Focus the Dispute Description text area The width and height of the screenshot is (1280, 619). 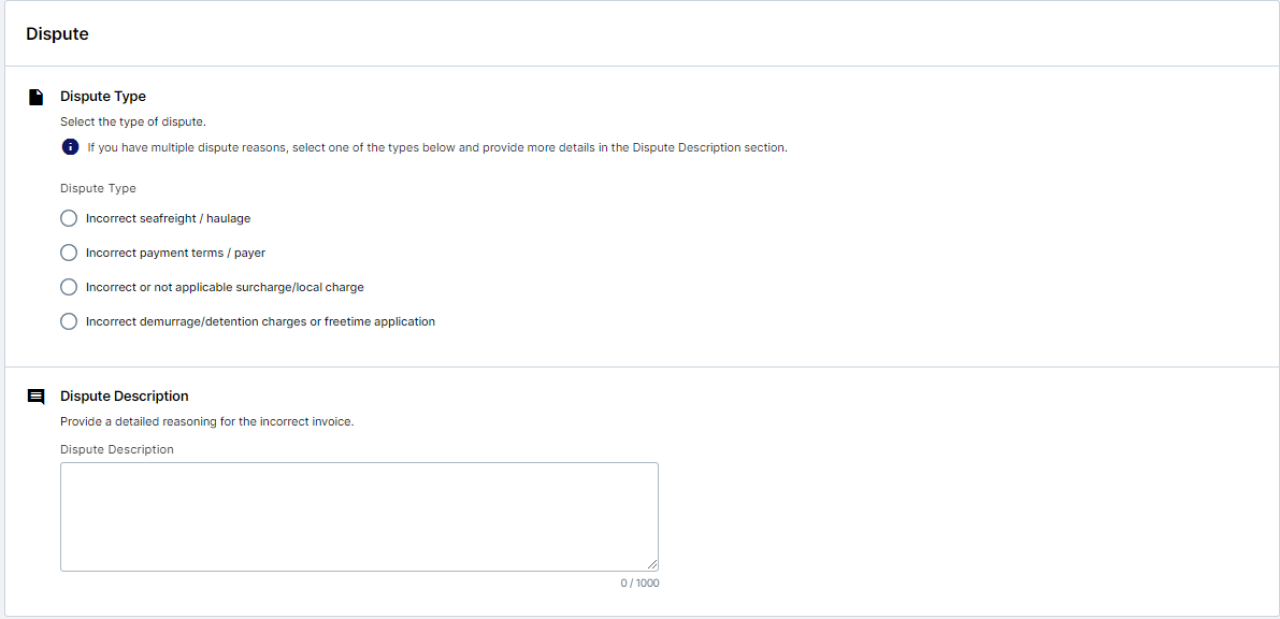click(x=359, y=516)
